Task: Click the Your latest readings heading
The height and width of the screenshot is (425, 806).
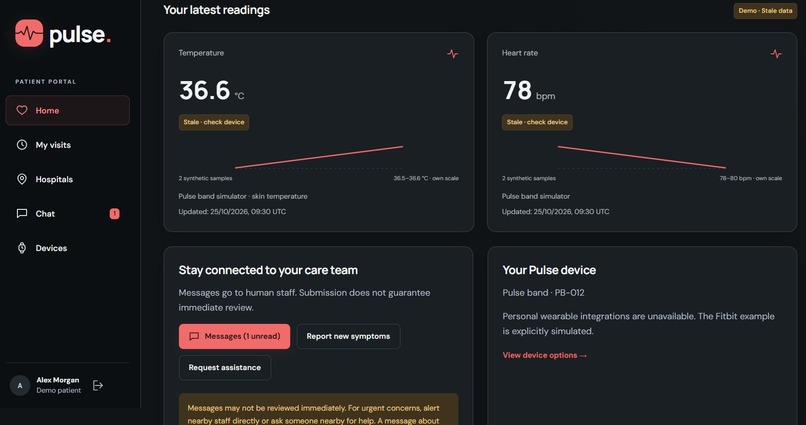Action: (x=216, y=10)
